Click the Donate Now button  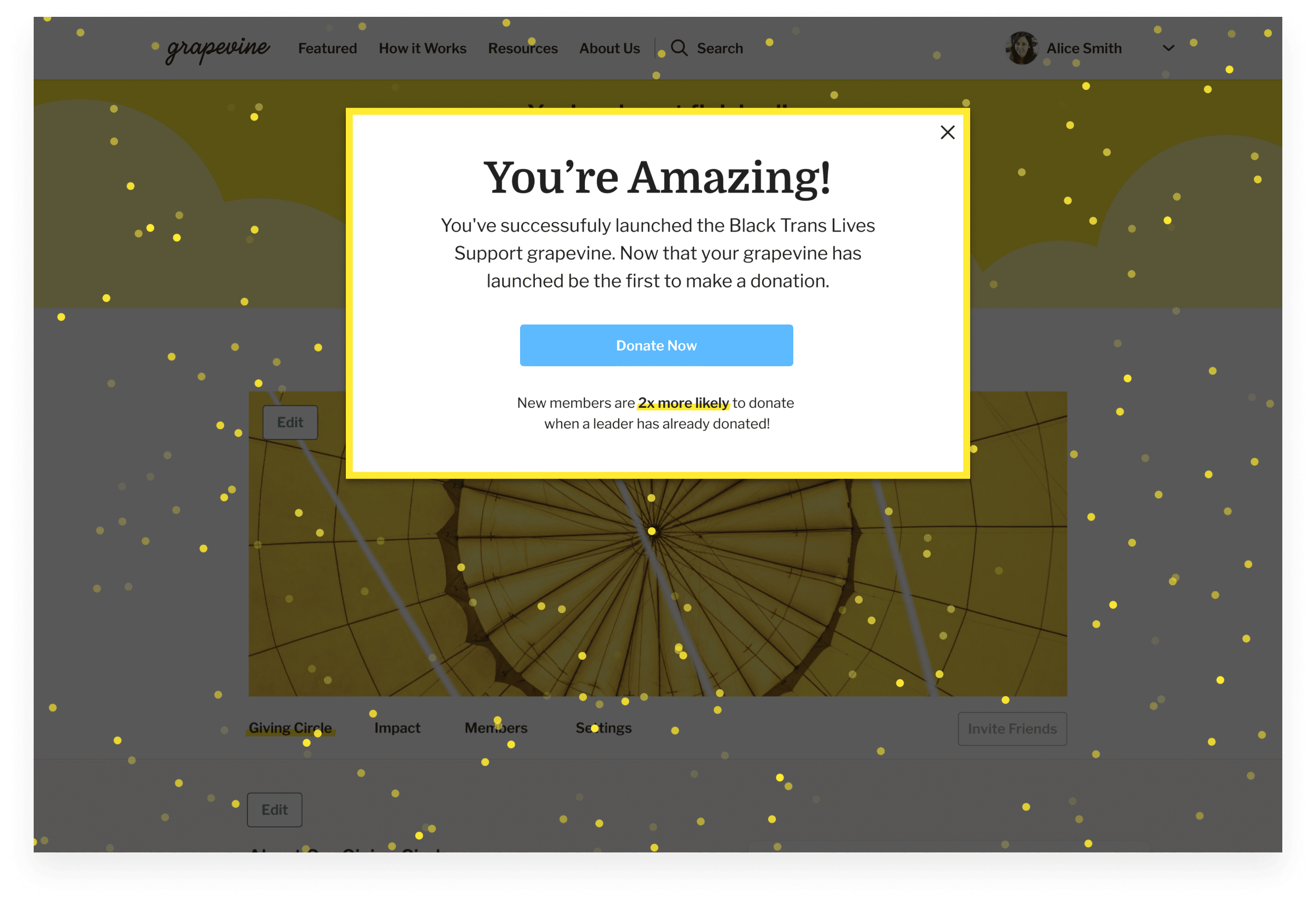click(x=656, y=344)
